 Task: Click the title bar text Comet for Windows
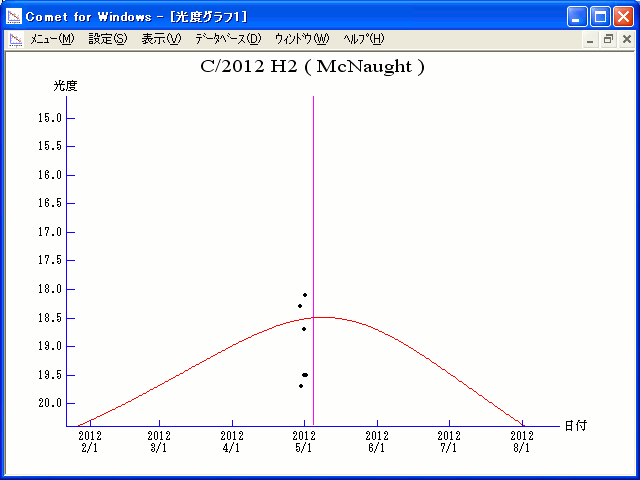89,17
